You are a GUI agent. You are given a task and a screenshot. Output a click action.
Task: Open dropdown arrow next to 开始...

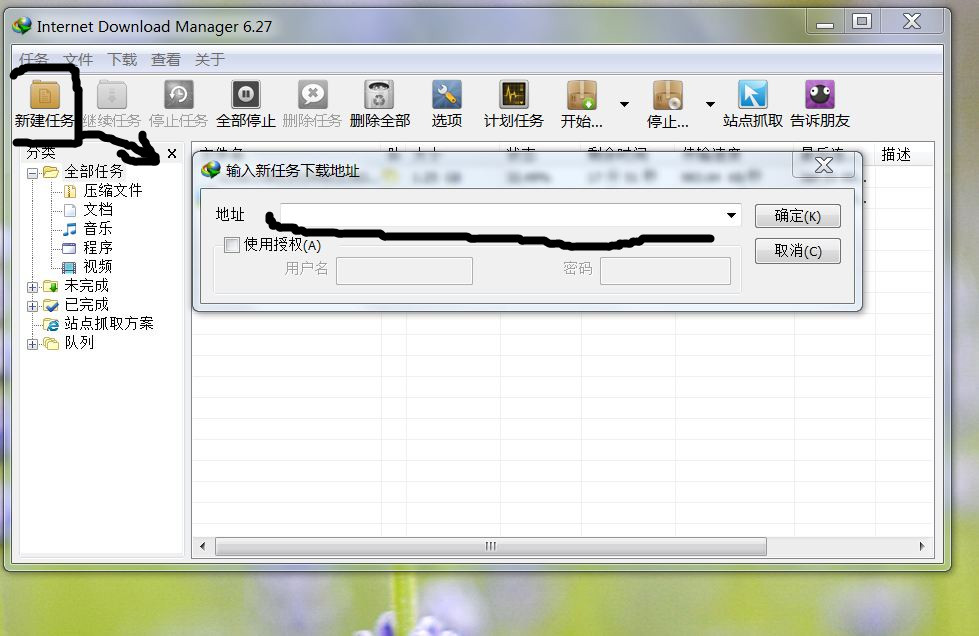pos(624,104)
